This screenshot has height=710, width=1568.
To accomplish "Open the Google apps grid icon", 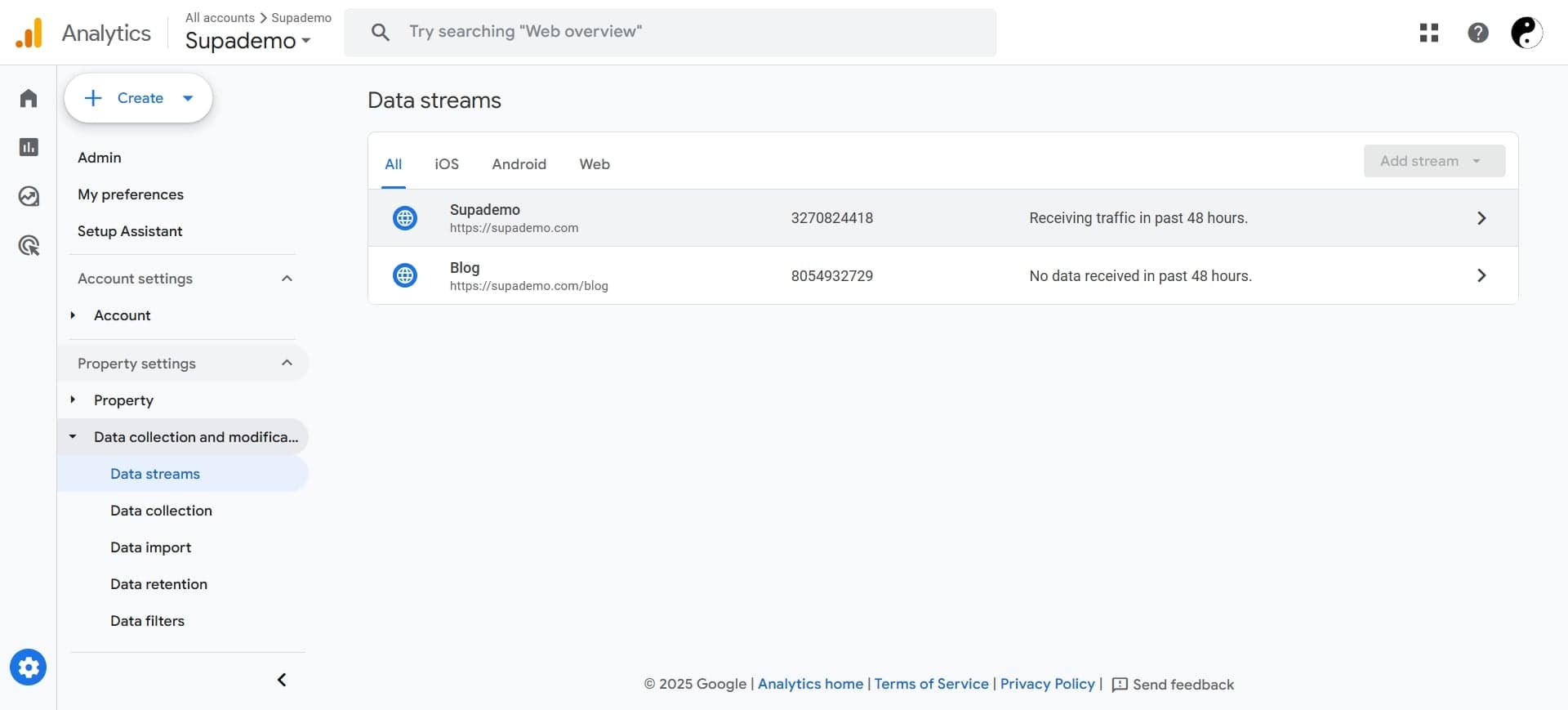I will click(x=1429, y=33).
